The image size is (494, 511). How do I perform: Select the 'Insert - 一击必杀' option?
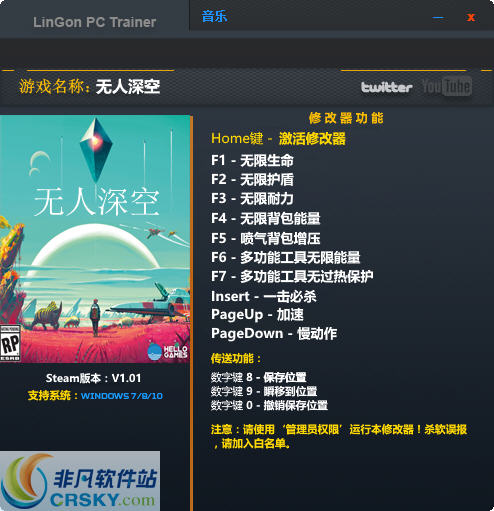click(263, 296)
